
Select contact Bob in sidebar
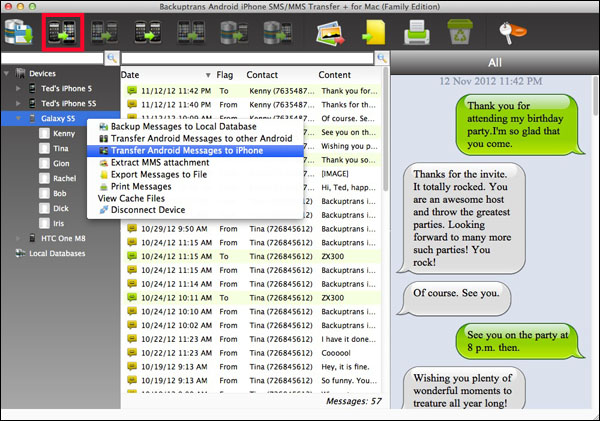coord(60,193)
